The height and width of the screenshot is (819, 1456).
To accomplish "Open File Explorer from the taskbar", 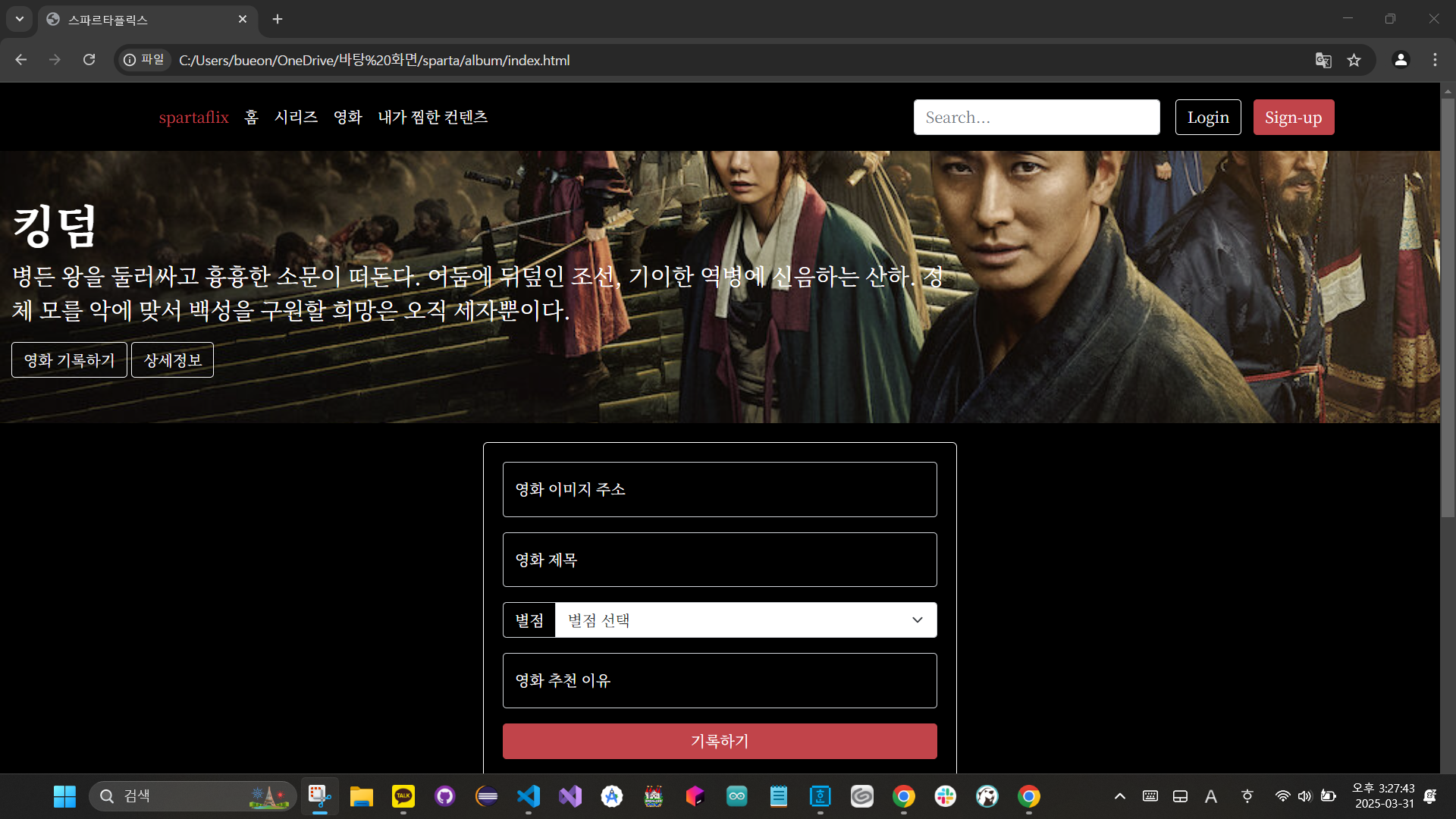I will 361,796.
